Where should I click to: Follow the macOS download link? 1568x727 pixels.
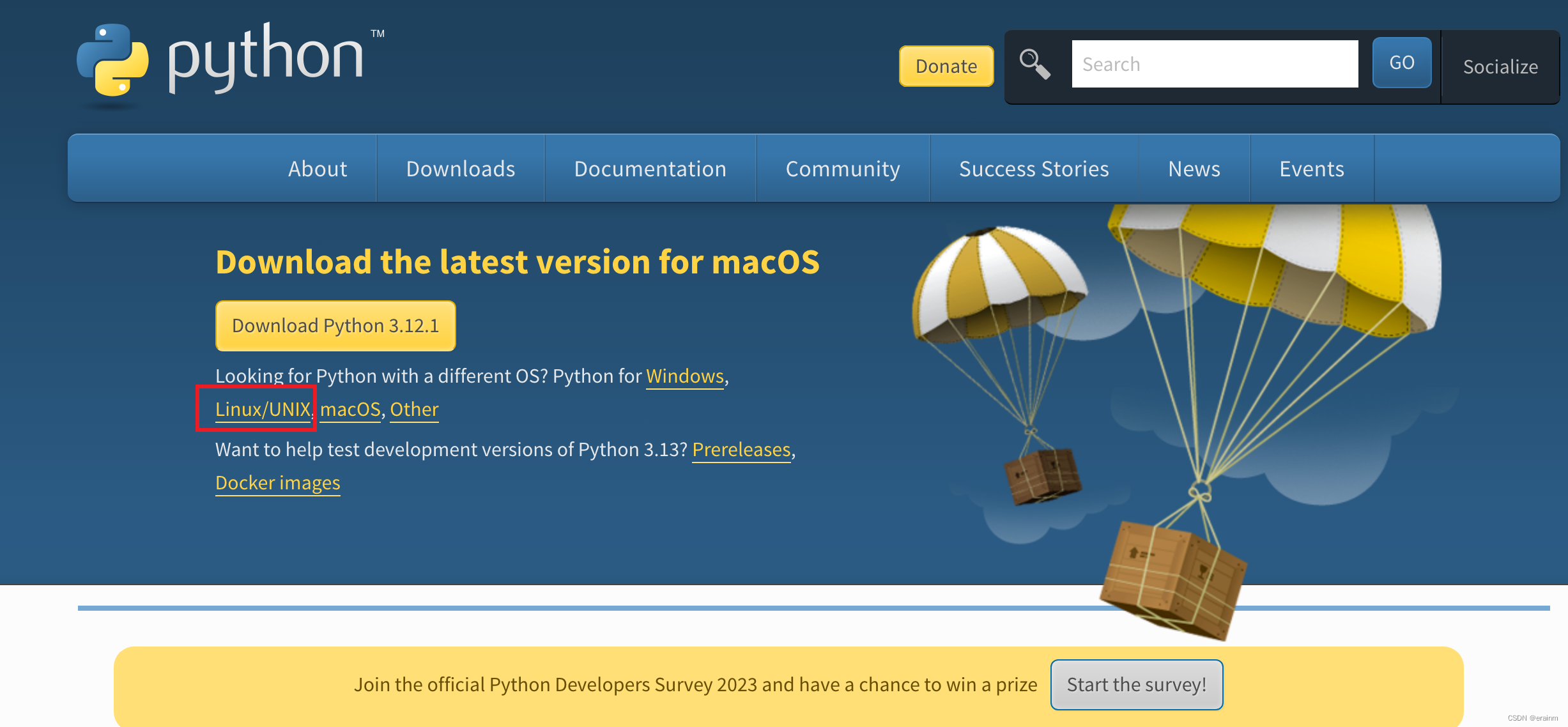tap(350, 409)
